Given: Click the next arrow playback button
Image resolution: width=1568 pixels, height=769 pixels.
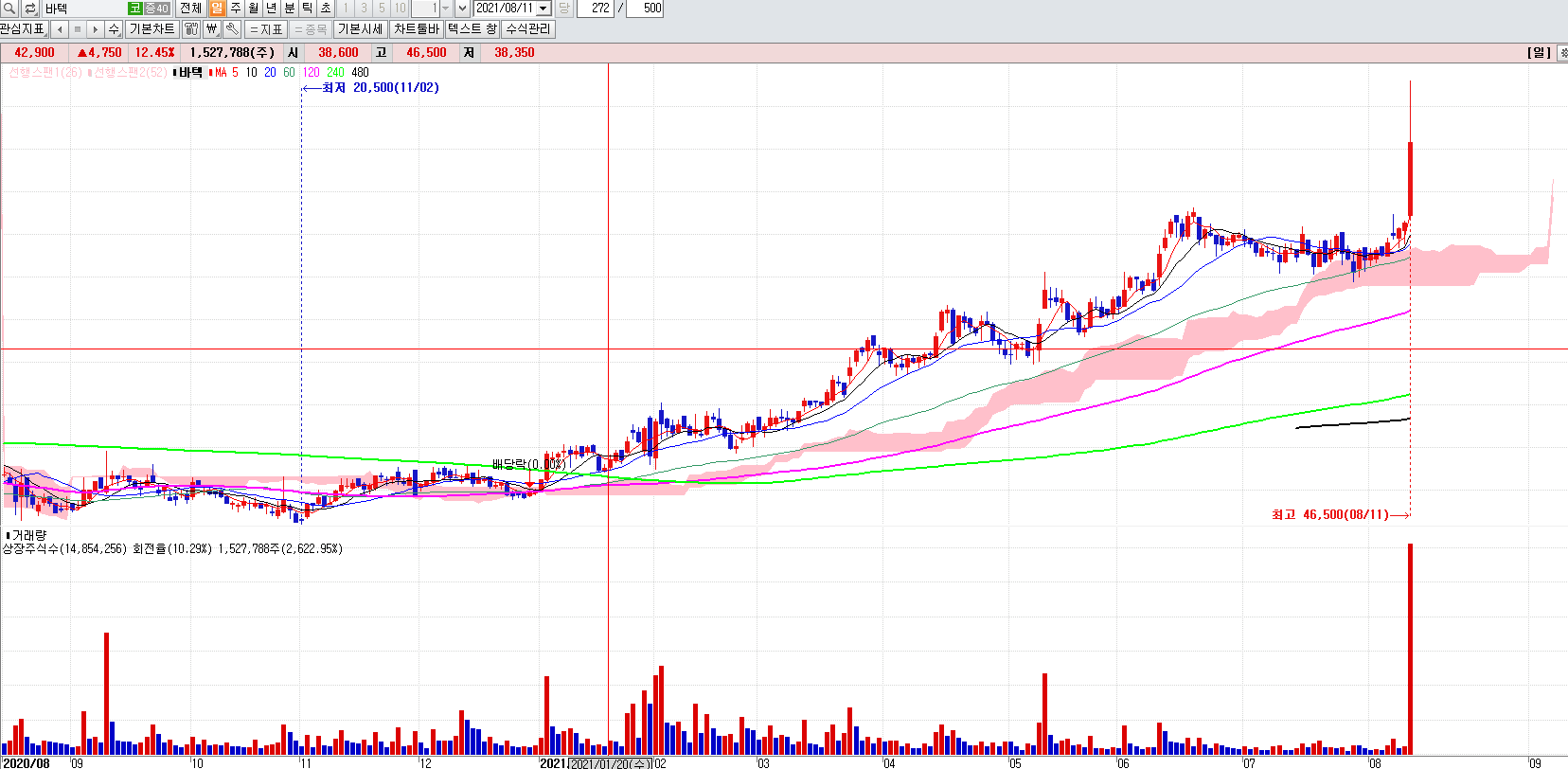Looking at the screenshot, I should (x=96, y=29).
